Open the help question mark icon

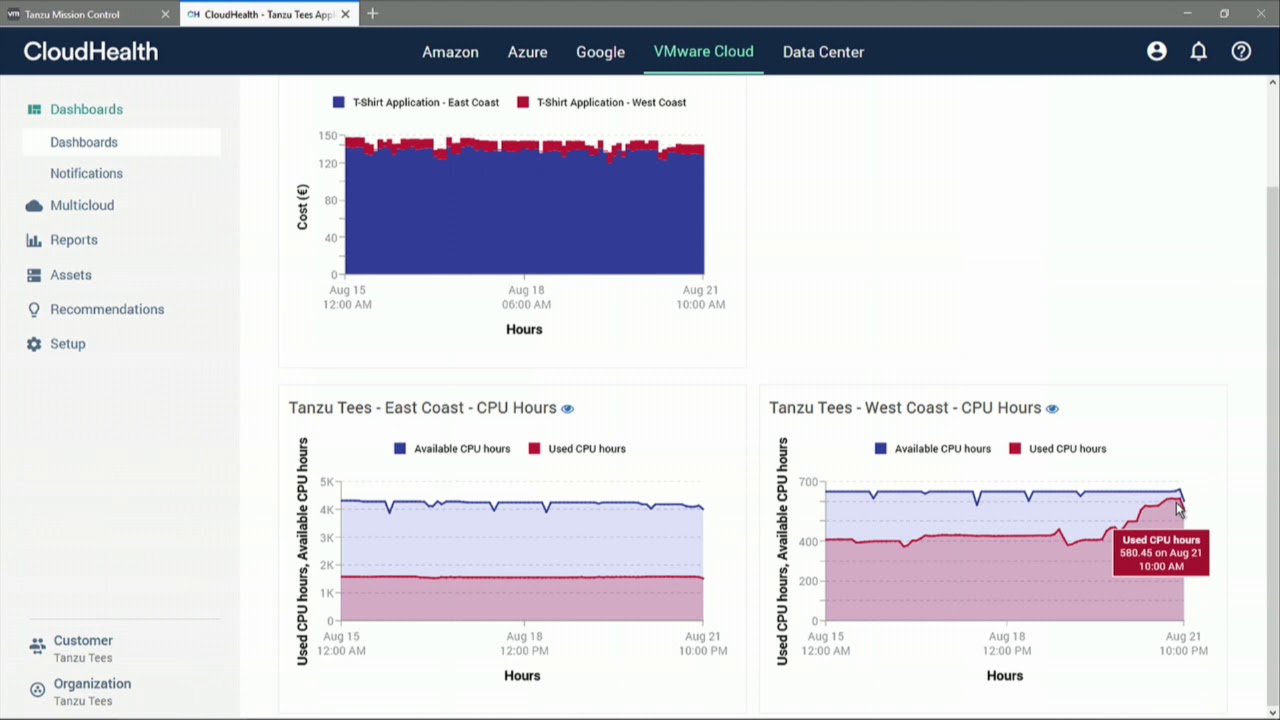[x=1241, y=52]
